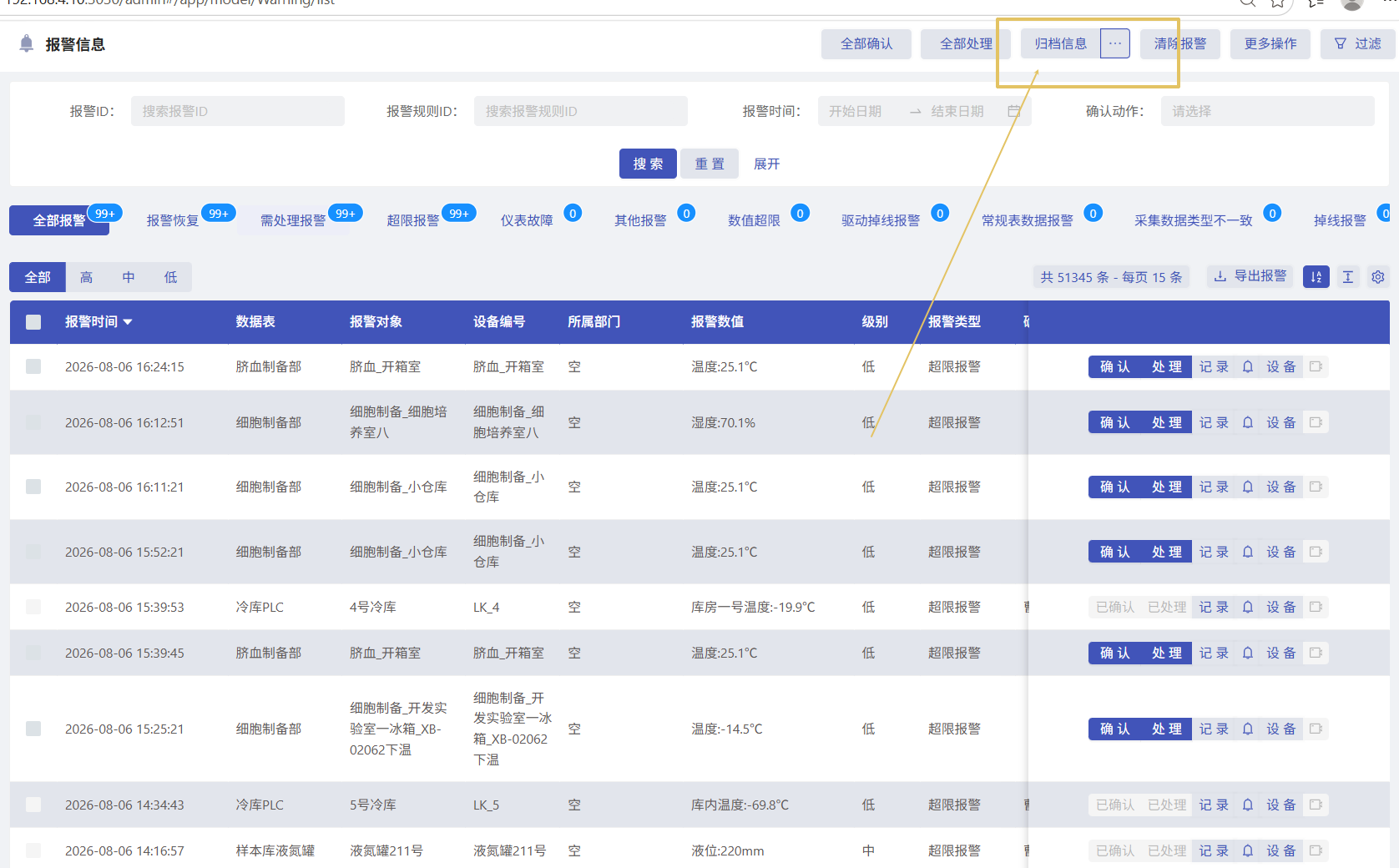Viewport: 1399px width, 868px height.
Task: Check the 2026-08-06 14:34:43 row checkbox
Action: tap(33, 805)
